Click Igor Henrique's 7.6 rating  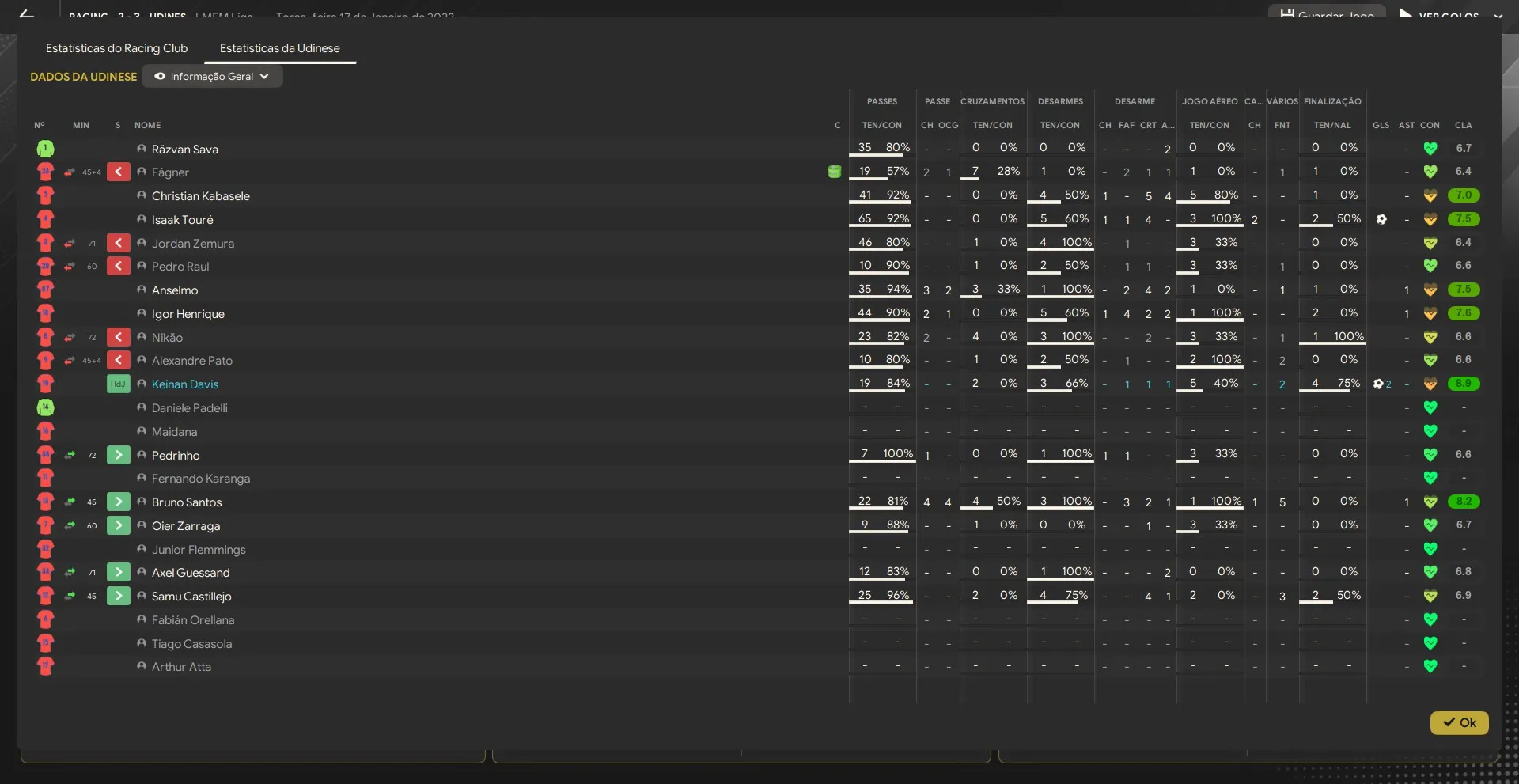point(1464,313)
